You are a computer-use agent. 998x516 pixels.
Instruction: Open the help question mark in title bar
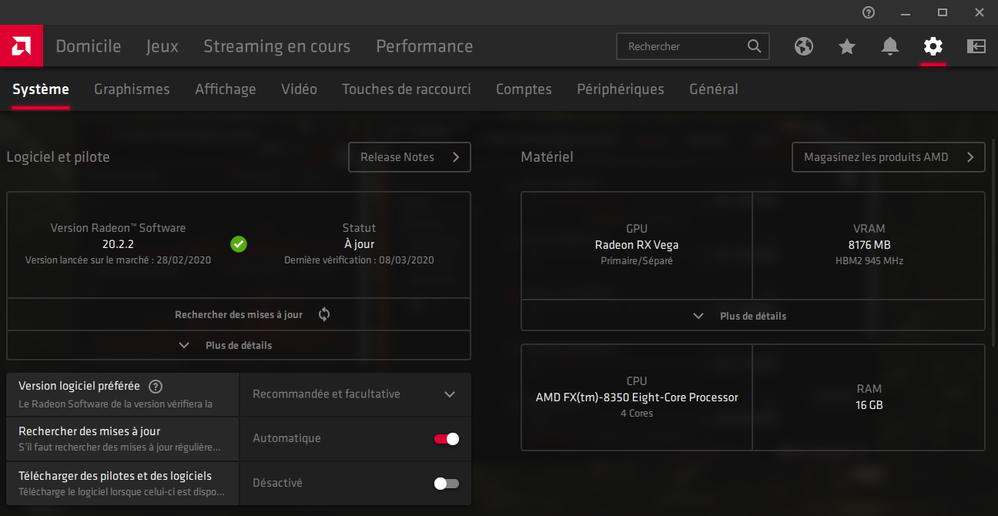pos(868,12)
